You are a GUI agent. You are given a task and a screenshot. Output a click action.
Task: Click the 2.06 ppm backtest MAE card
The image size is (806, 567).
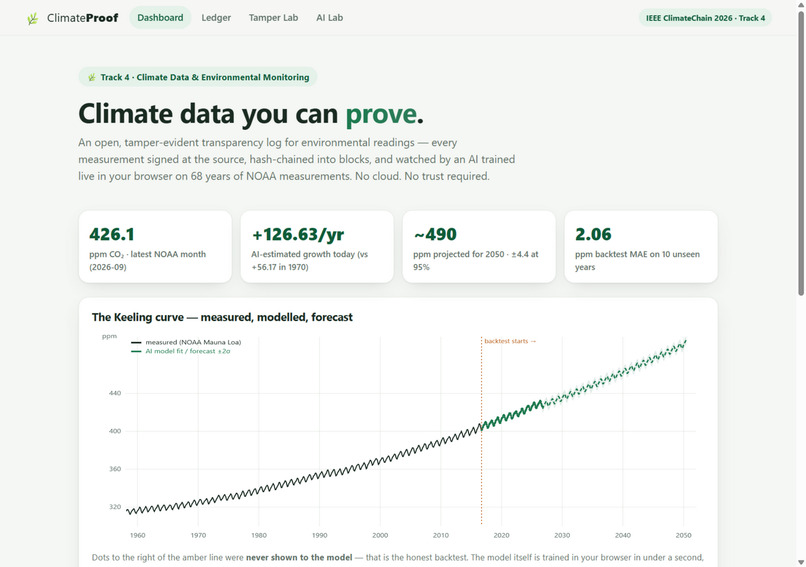click(x=641, y=247)
